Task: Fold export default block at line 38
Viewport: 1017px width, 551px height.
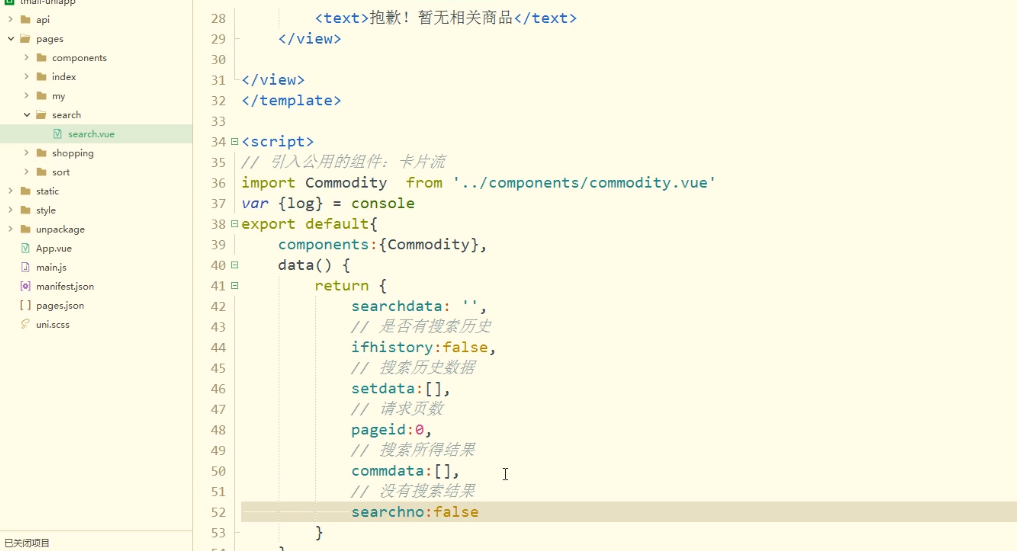Action: pos(234,224)
